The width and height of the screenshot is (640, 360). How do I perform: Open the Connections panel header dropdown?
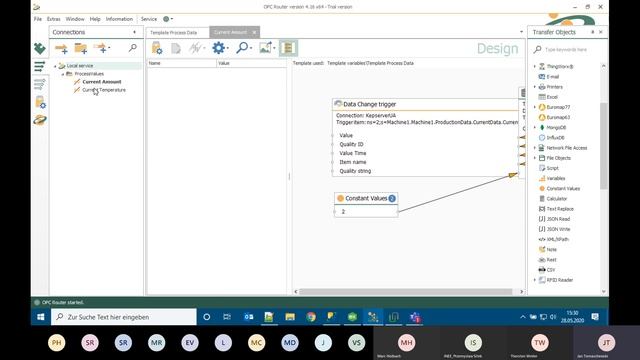(134, 32)
